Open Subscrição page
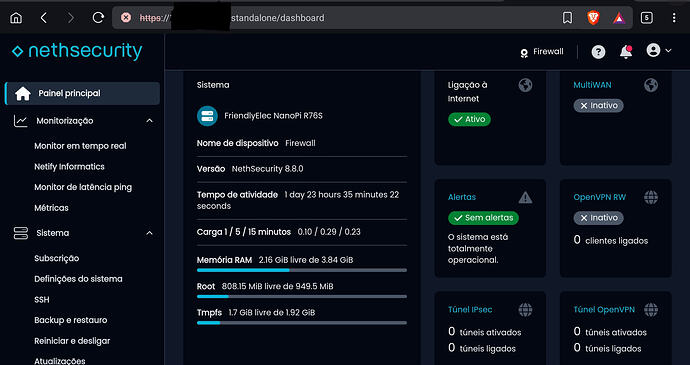 click(x=57, y=258)
